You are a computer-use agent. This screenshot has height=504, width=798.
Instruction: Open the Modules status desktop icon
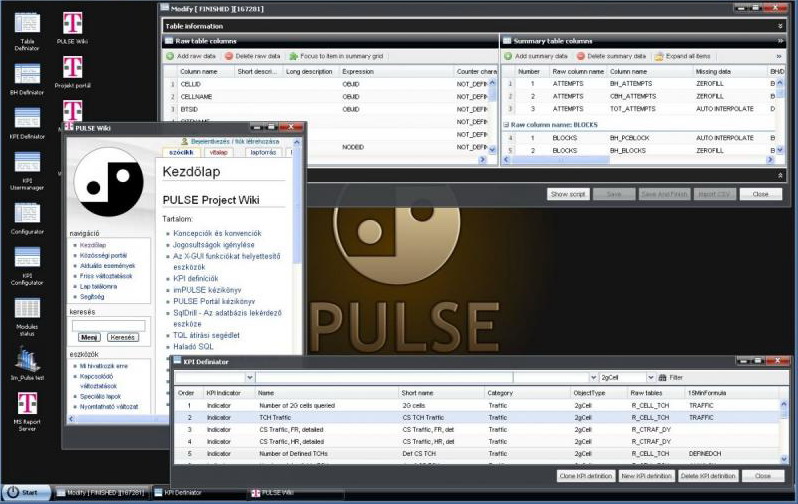[27, 310]
